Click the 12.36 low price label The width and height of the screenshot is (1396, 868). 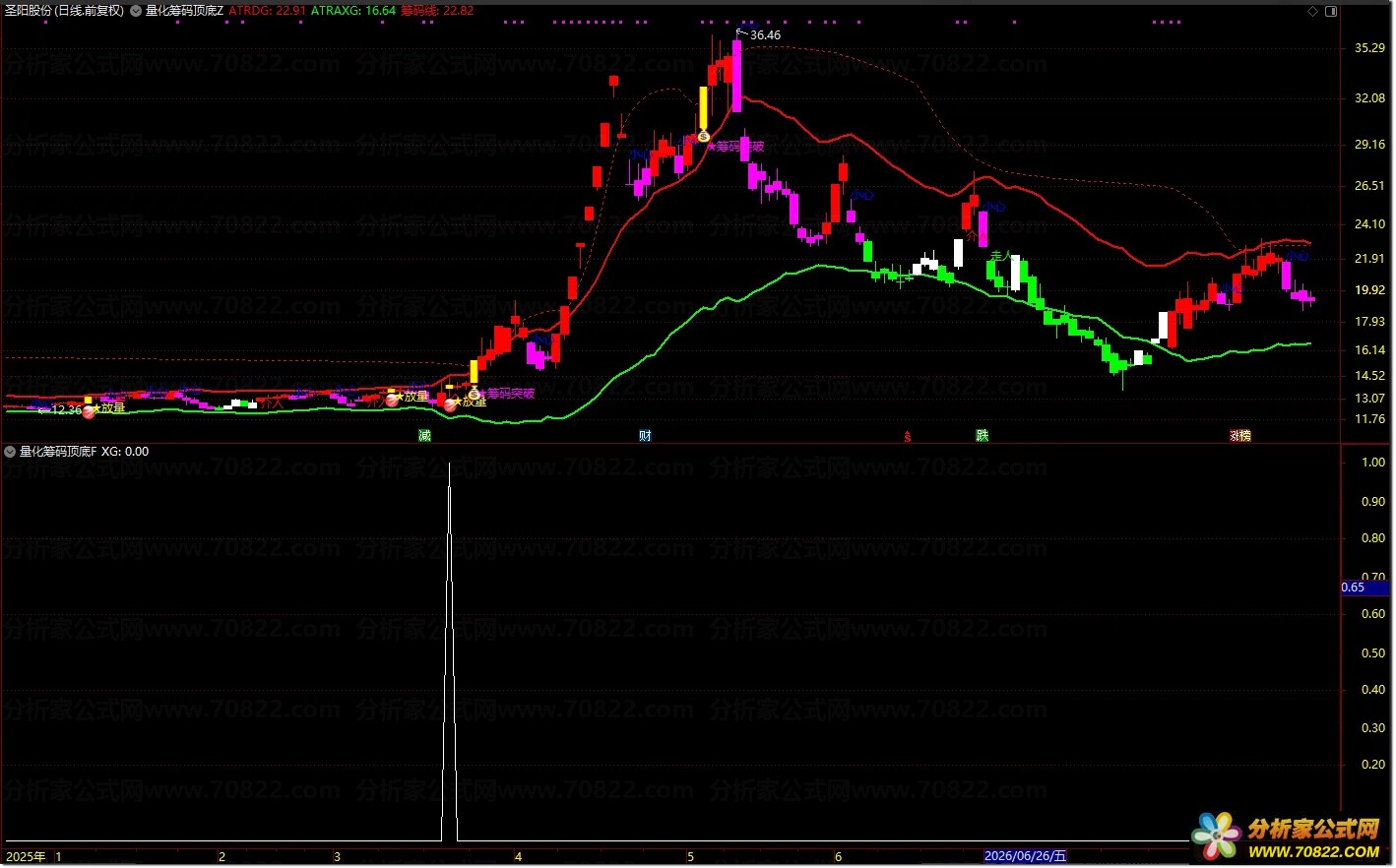(66, 410)
